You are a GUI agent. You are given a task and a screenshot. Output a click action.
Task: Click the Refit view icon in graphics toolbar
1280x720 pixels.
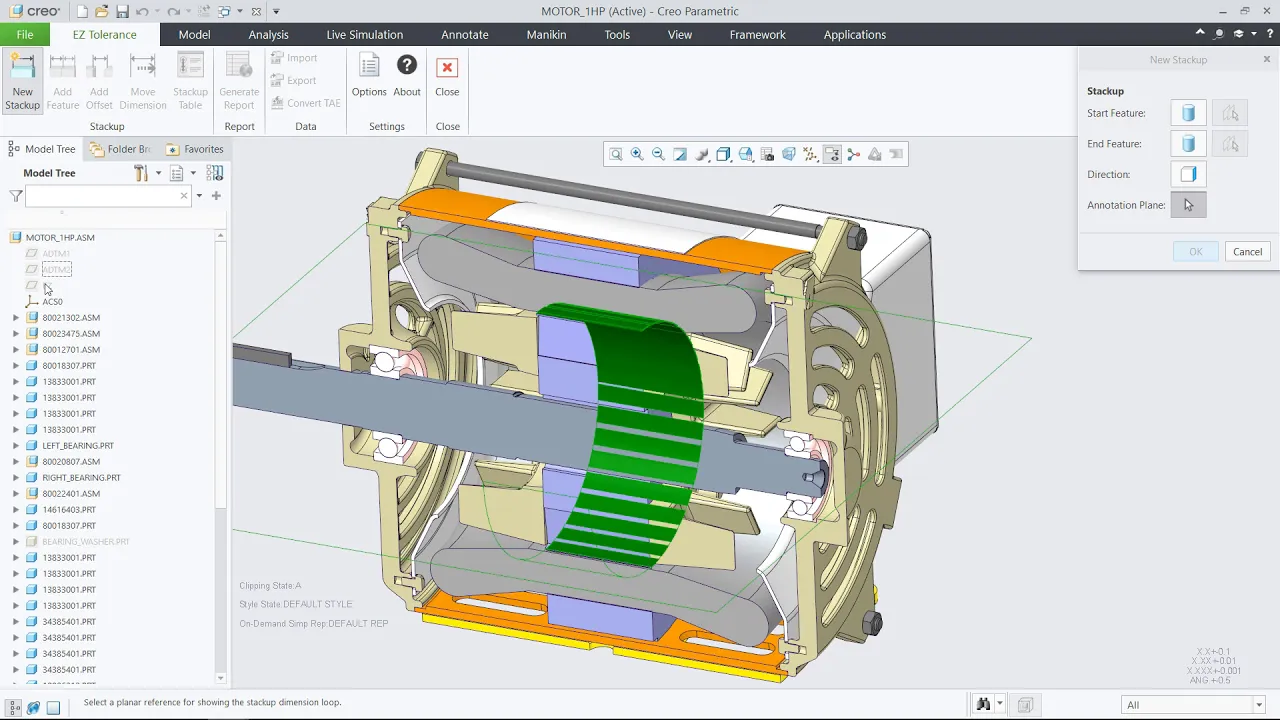click(616, 154)
